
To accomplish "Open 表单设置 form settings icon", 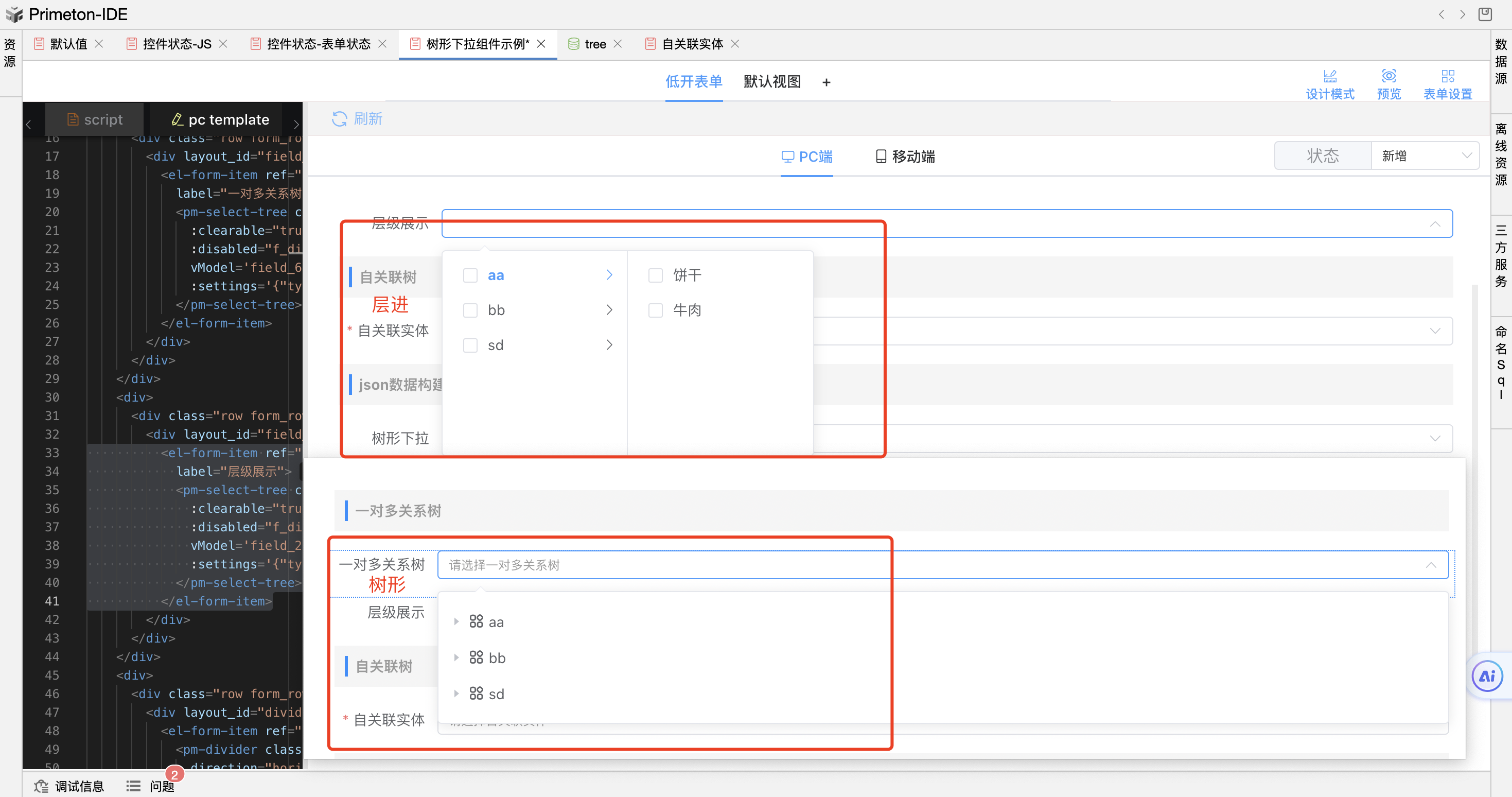I will pos(1448,76).
